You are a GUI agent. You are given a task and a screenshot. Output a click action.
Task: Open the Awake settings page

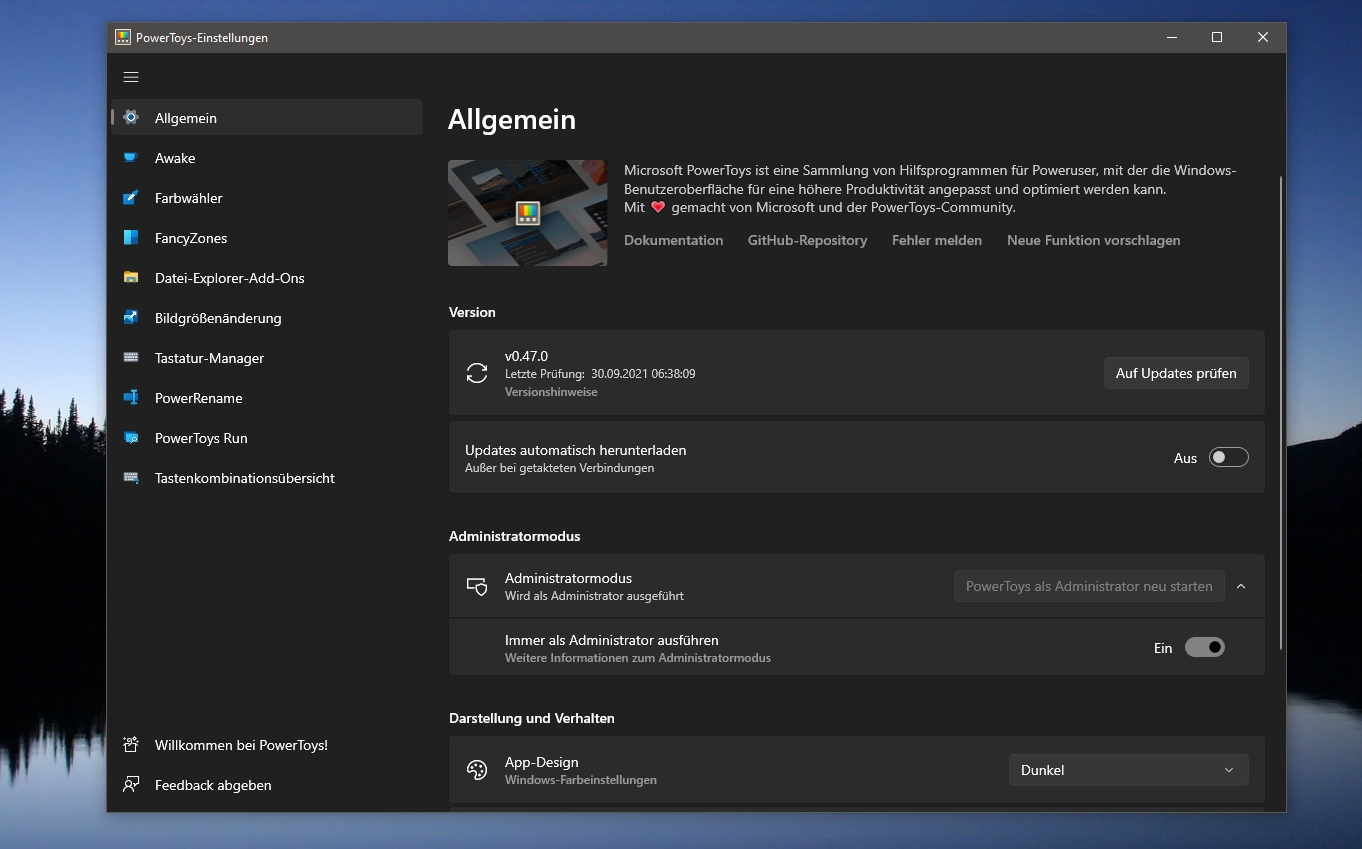267,157
